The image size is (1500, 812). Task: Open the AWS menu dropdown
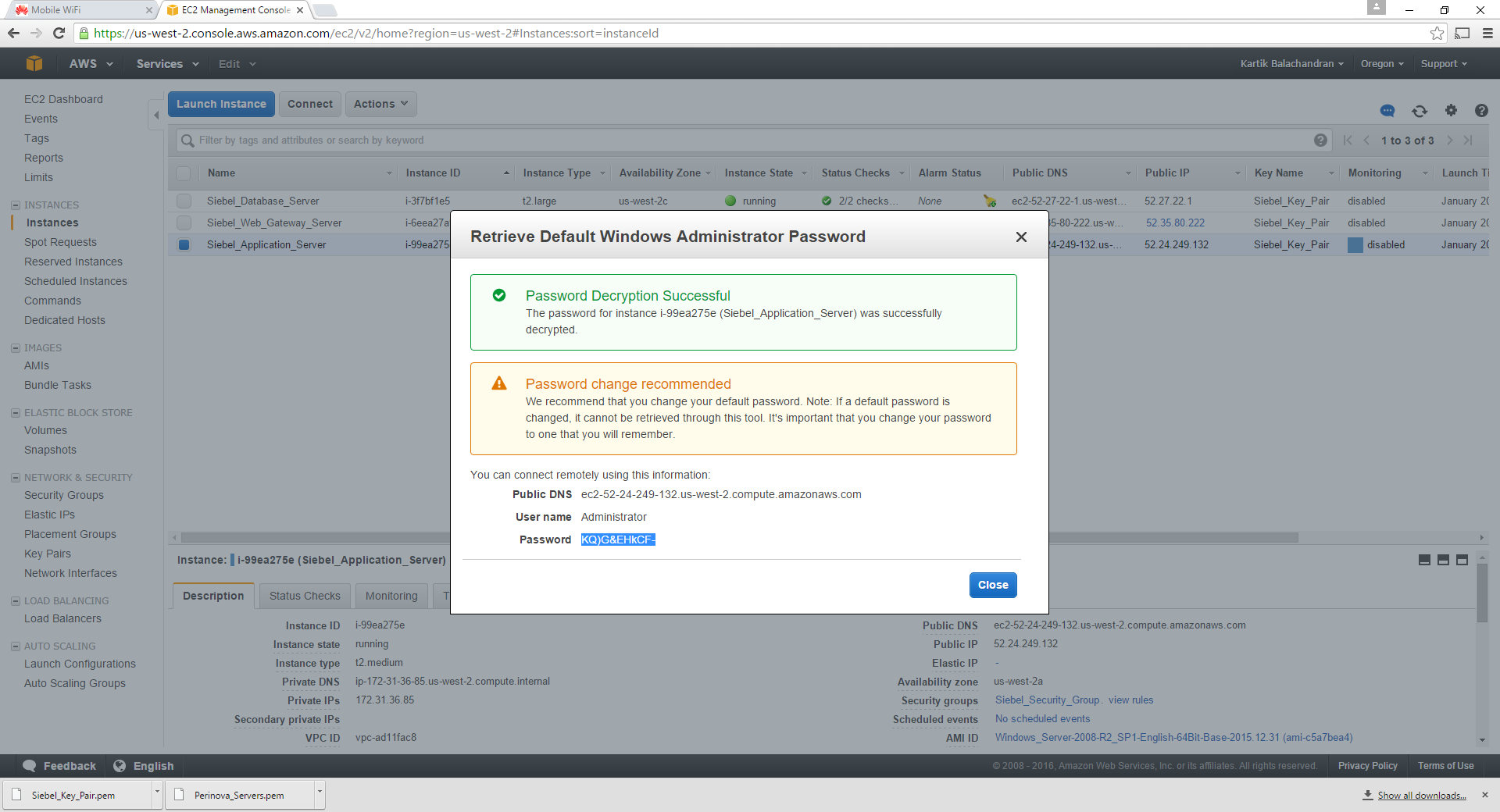[91, 64]
